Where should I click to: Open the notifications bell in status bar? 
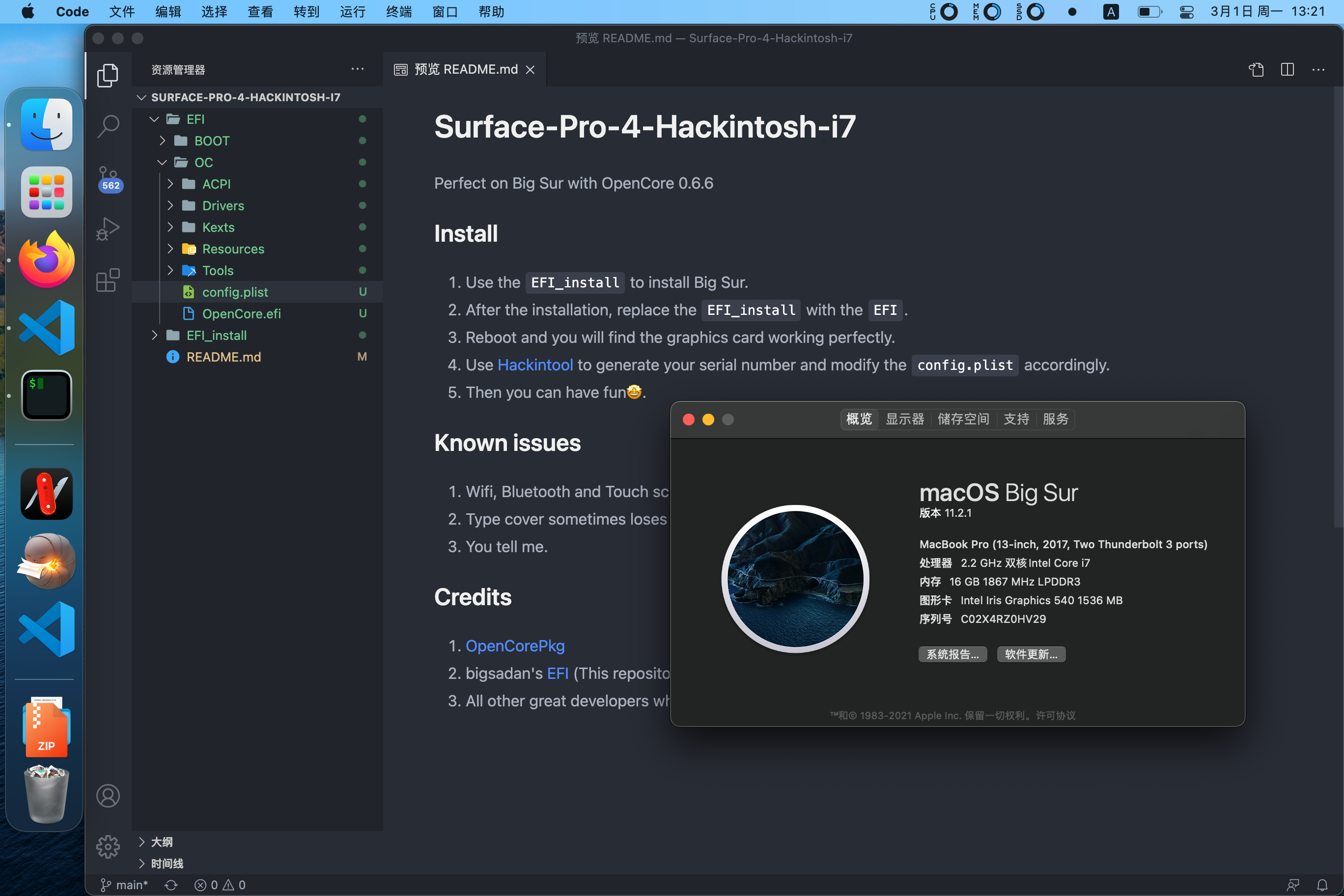point(1322,885)
